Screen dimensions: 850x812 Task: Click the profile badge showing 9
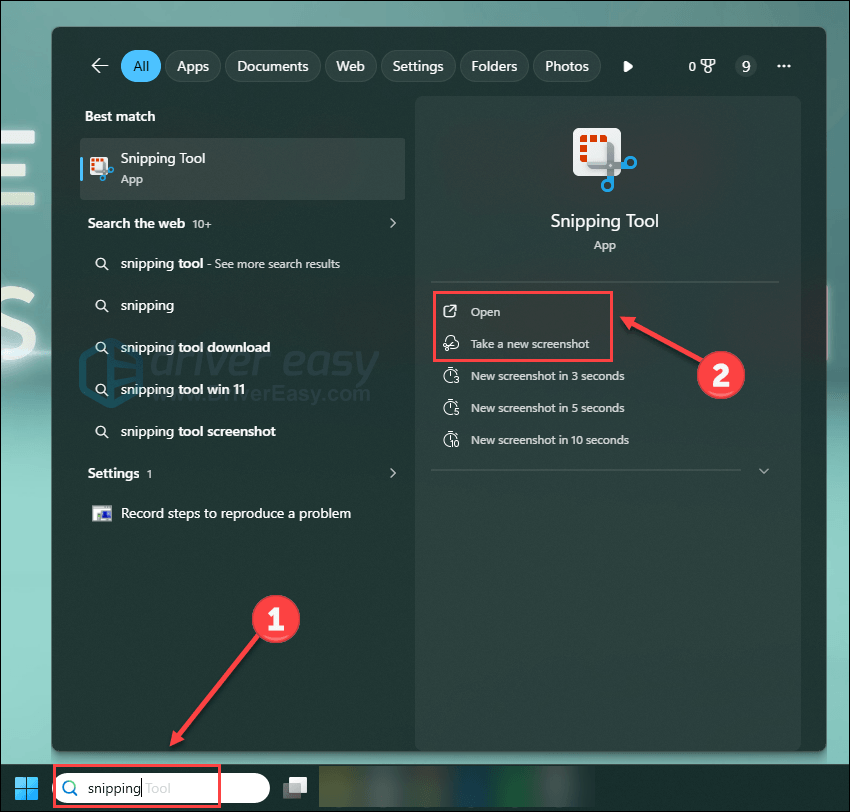coord(745,66)
